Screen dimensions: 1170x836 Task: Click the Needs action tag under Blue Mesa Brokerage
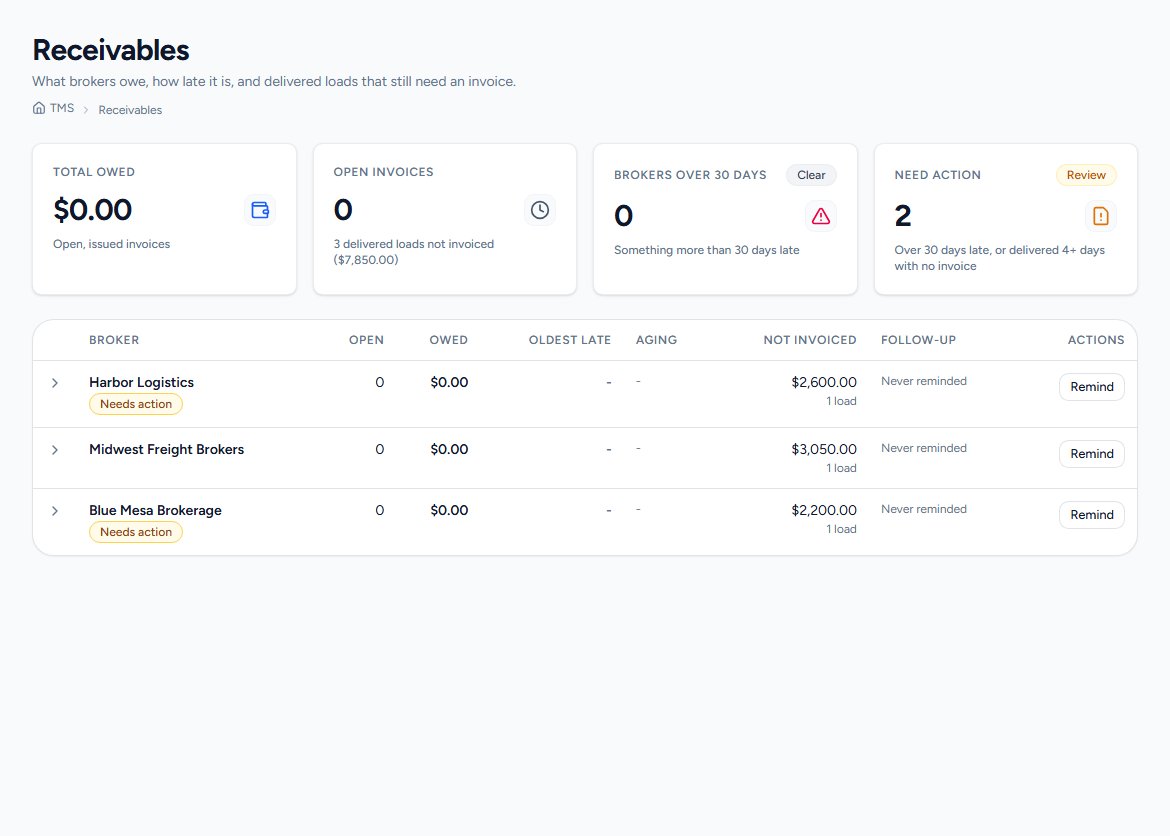[136, 532]
